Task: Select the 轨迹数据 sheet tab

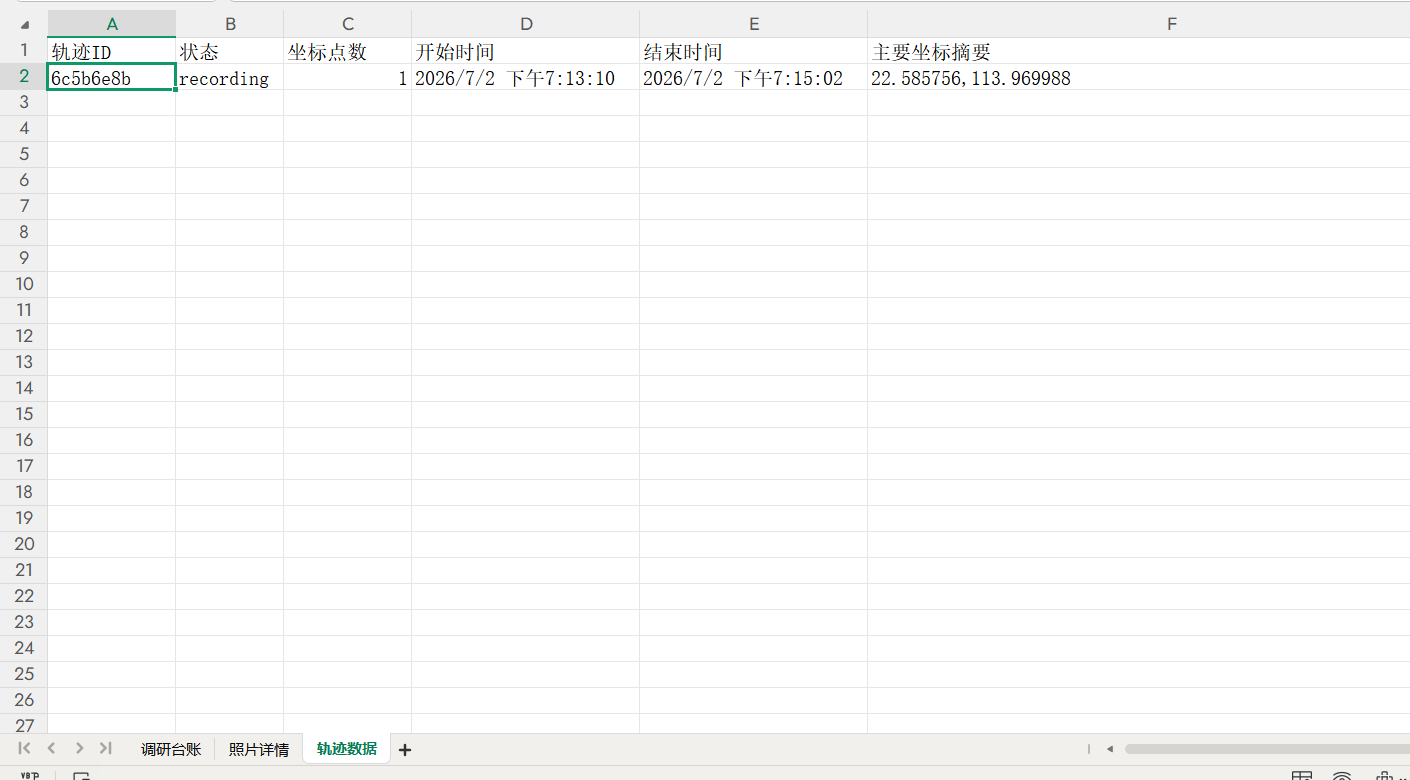Action: 347,748
